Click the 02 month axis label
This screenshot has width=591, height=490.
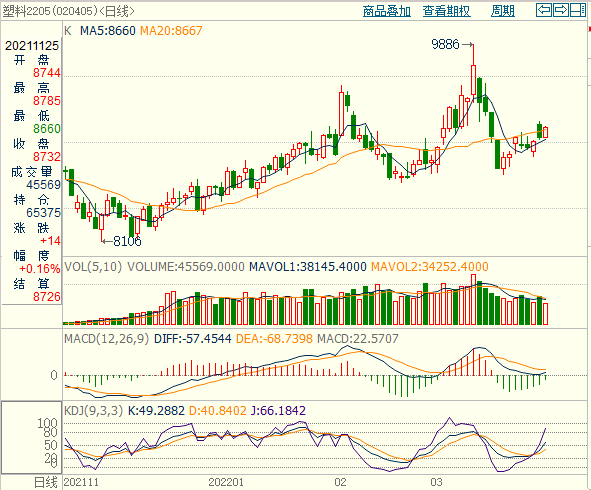pyautogui.click(x=340, y=482)
